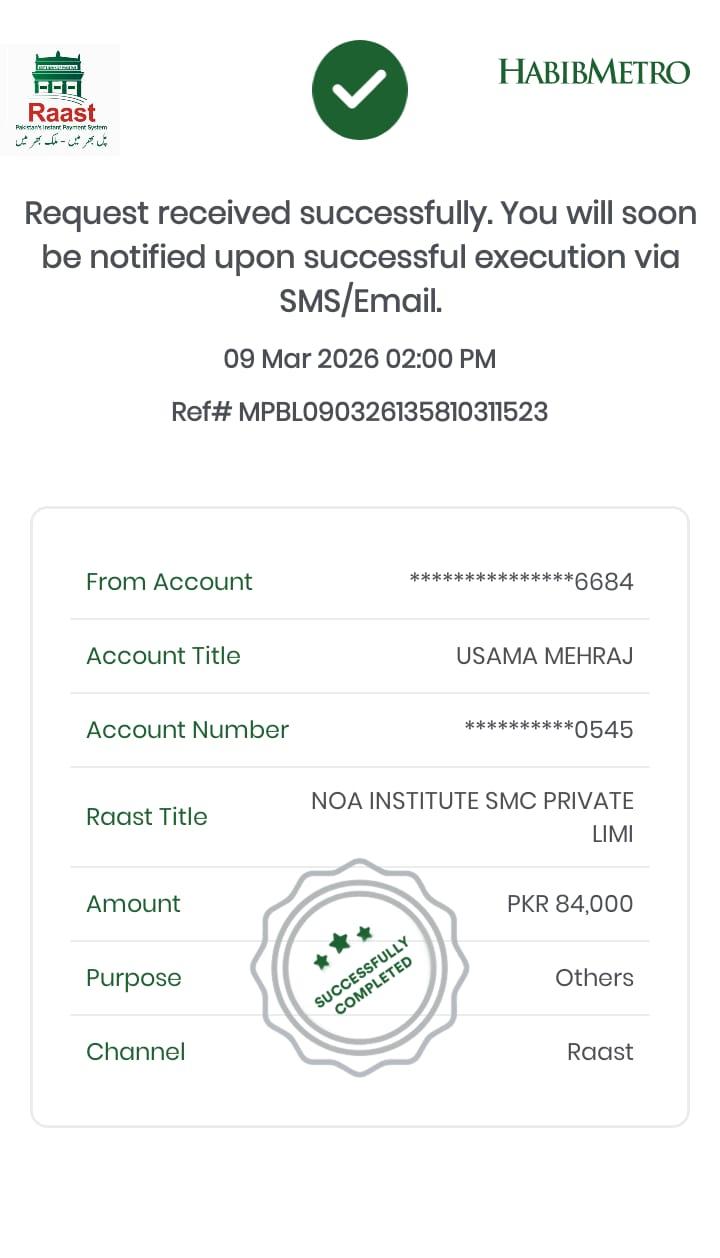720x1258 pixels.
Task: Click the From Account label
Action: tap(169, 582)
